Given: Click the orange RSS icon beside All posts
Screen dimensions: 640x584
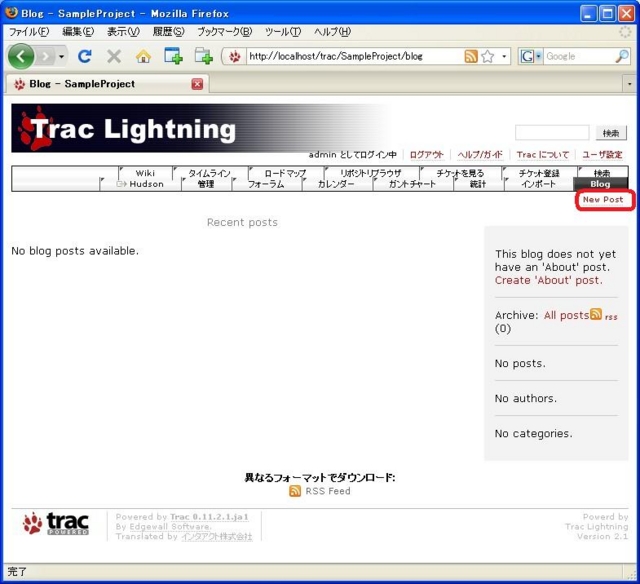Looking at the screenshot, I should pos(596,314).
